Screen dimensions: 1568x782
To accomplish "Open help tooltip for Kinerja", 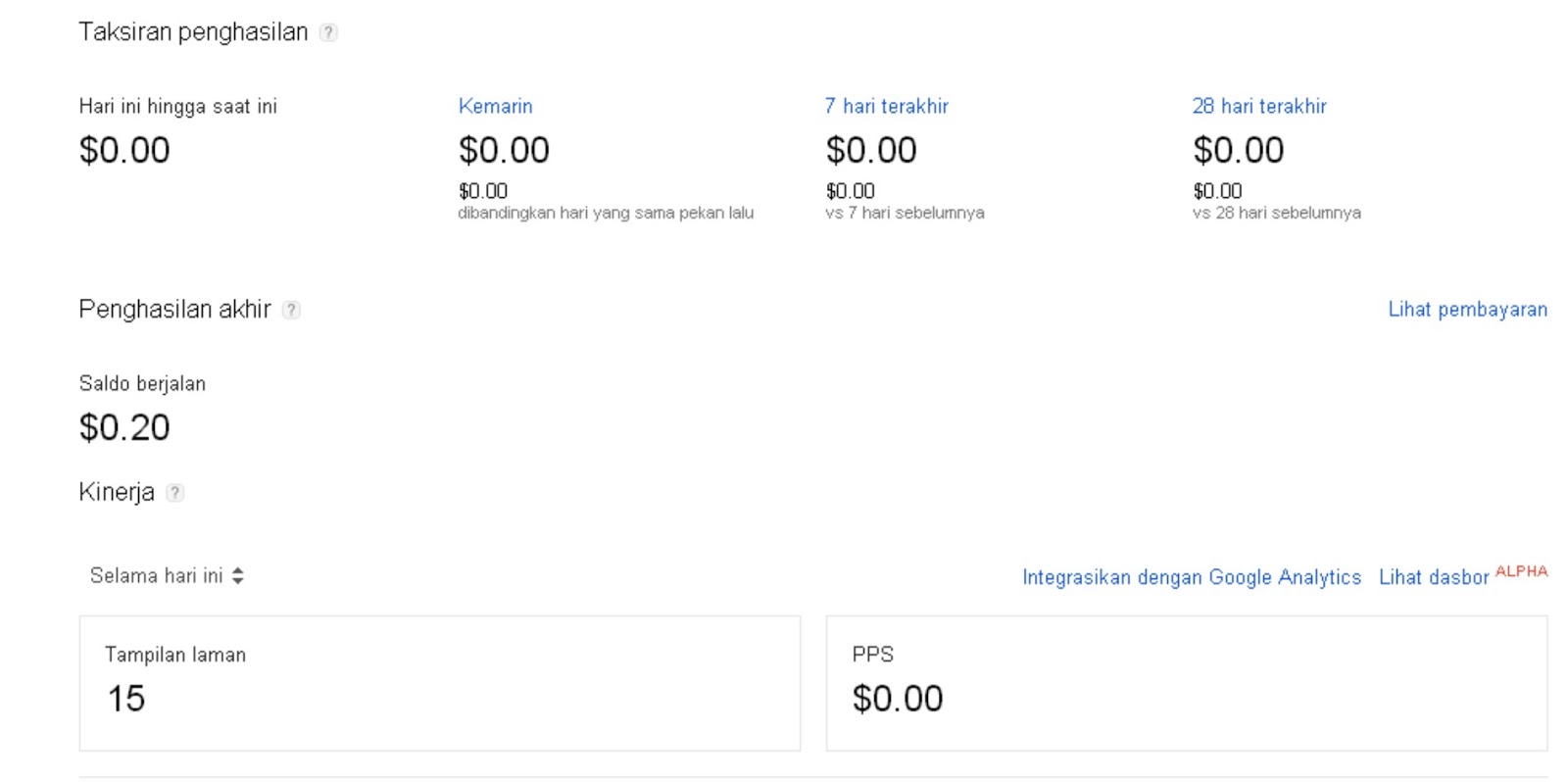I will click(x=175, y=493).
